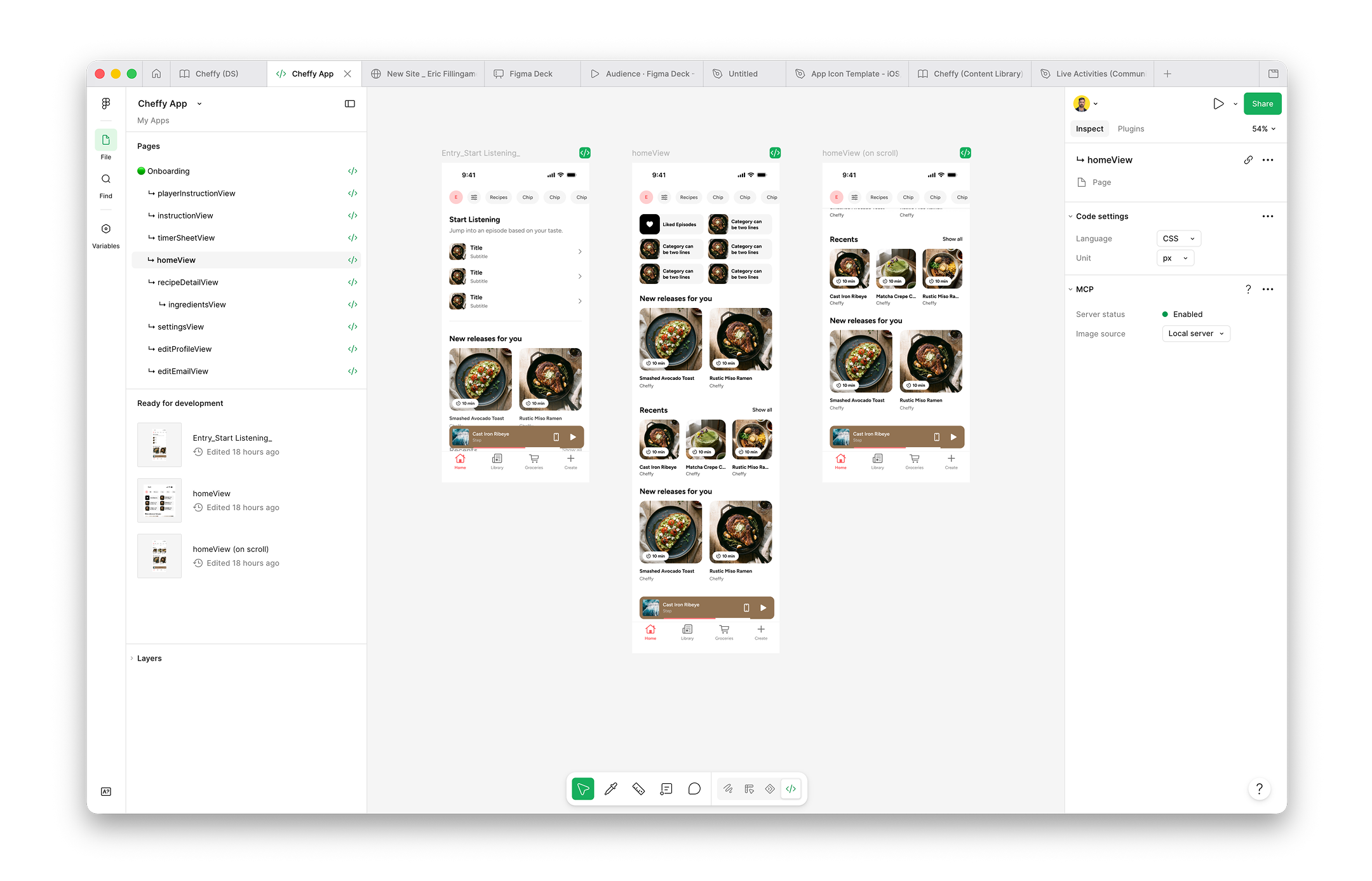1372x881 pixels.
Task: Select the Inspect tab
Action: pos(1089,129)
